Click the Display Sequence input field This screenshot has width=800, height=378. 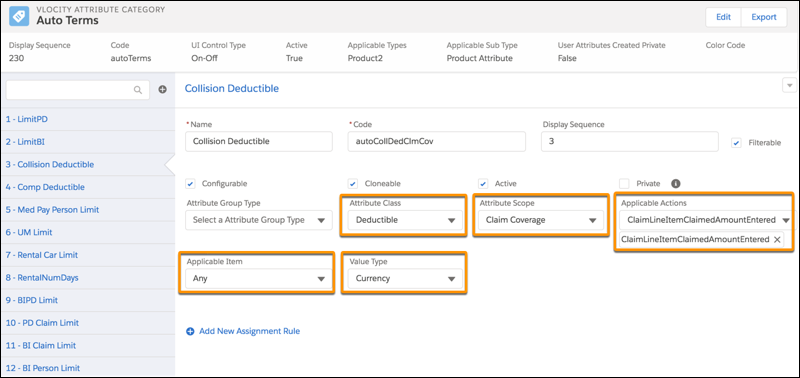pyautogui.click(x=630, y=142)
